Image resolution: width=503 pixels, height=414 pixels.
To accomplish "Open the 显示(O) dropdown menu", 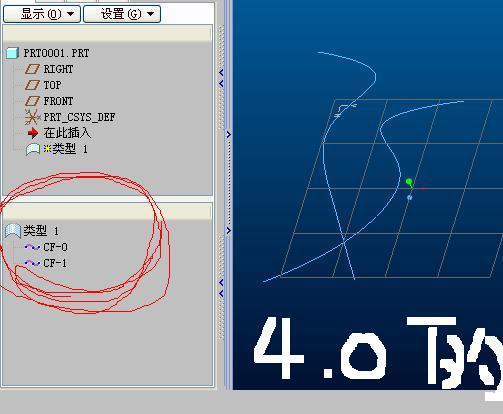I will 42,14.
